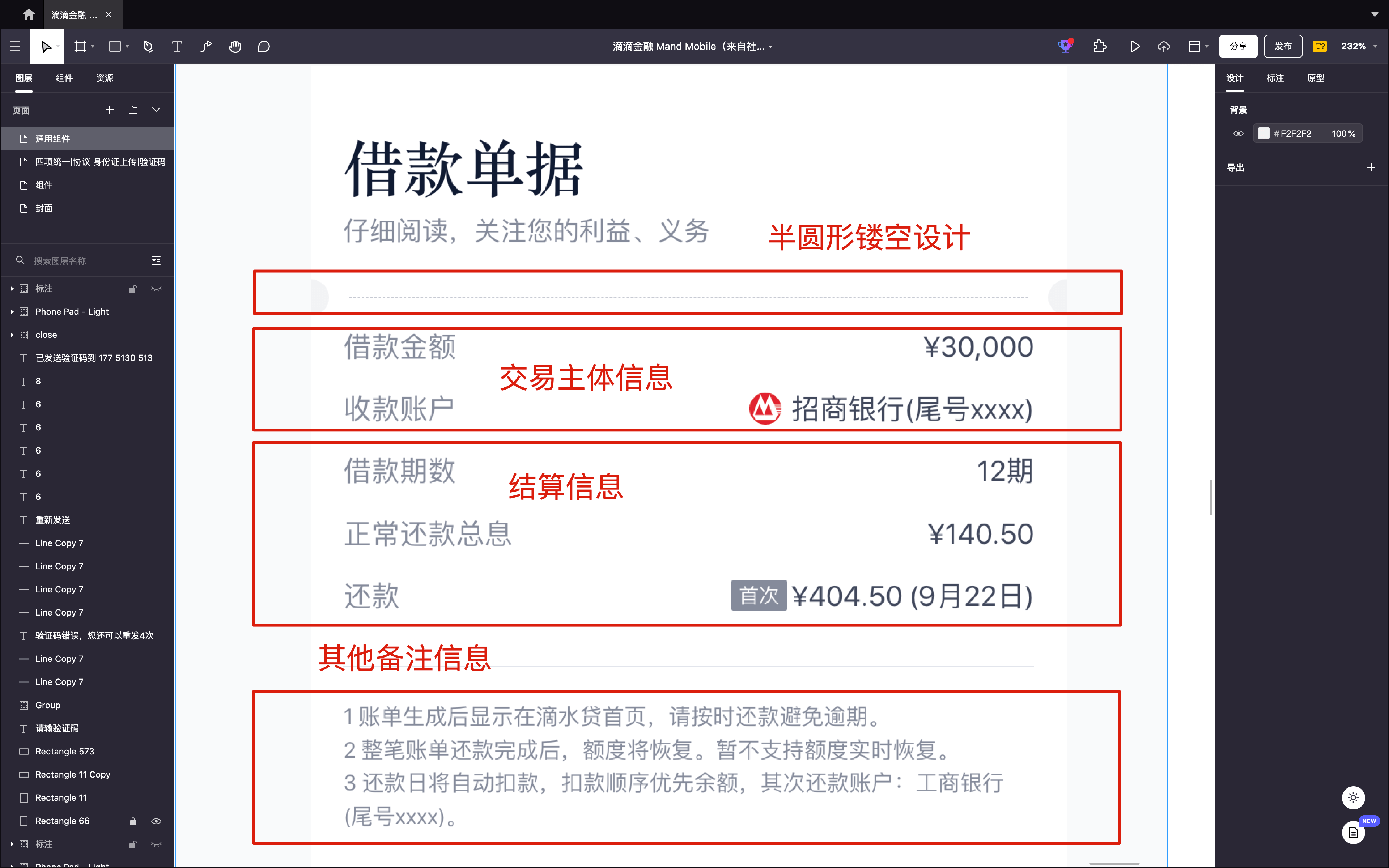Open the 封面 page

87,208
